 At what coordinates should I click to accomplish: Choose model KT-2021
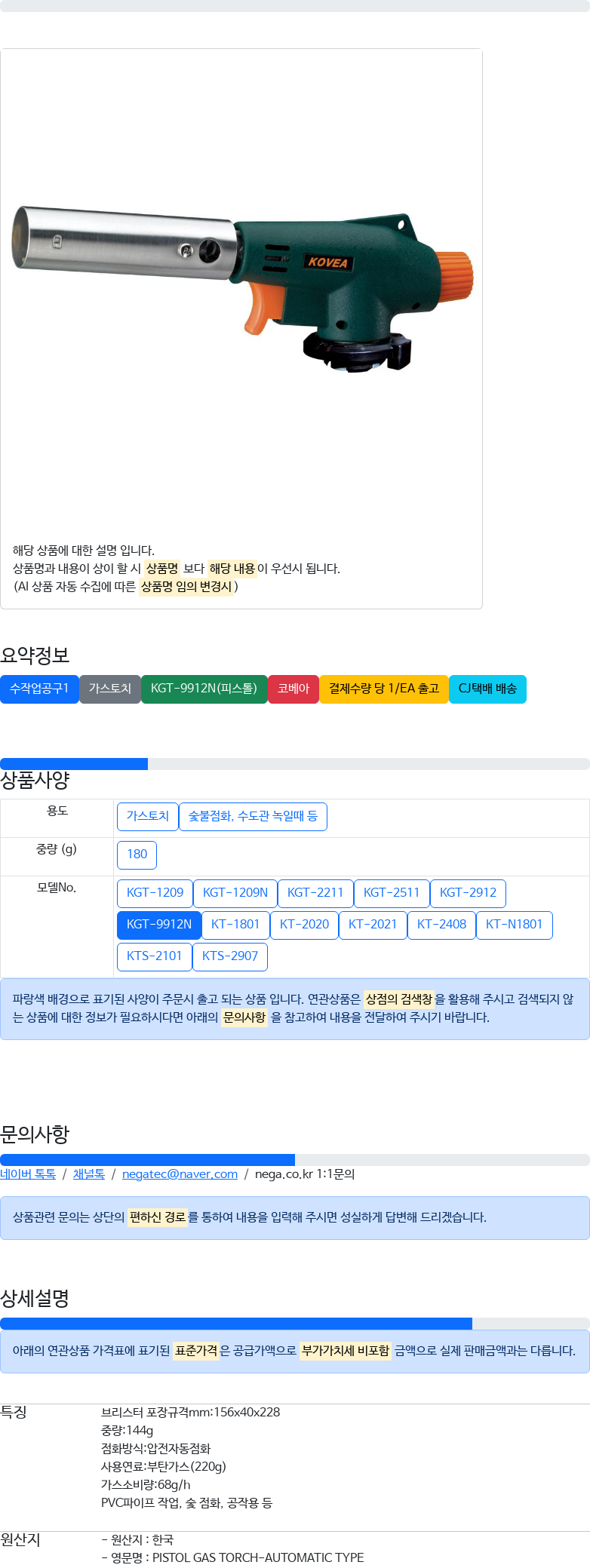click(373, 925)
